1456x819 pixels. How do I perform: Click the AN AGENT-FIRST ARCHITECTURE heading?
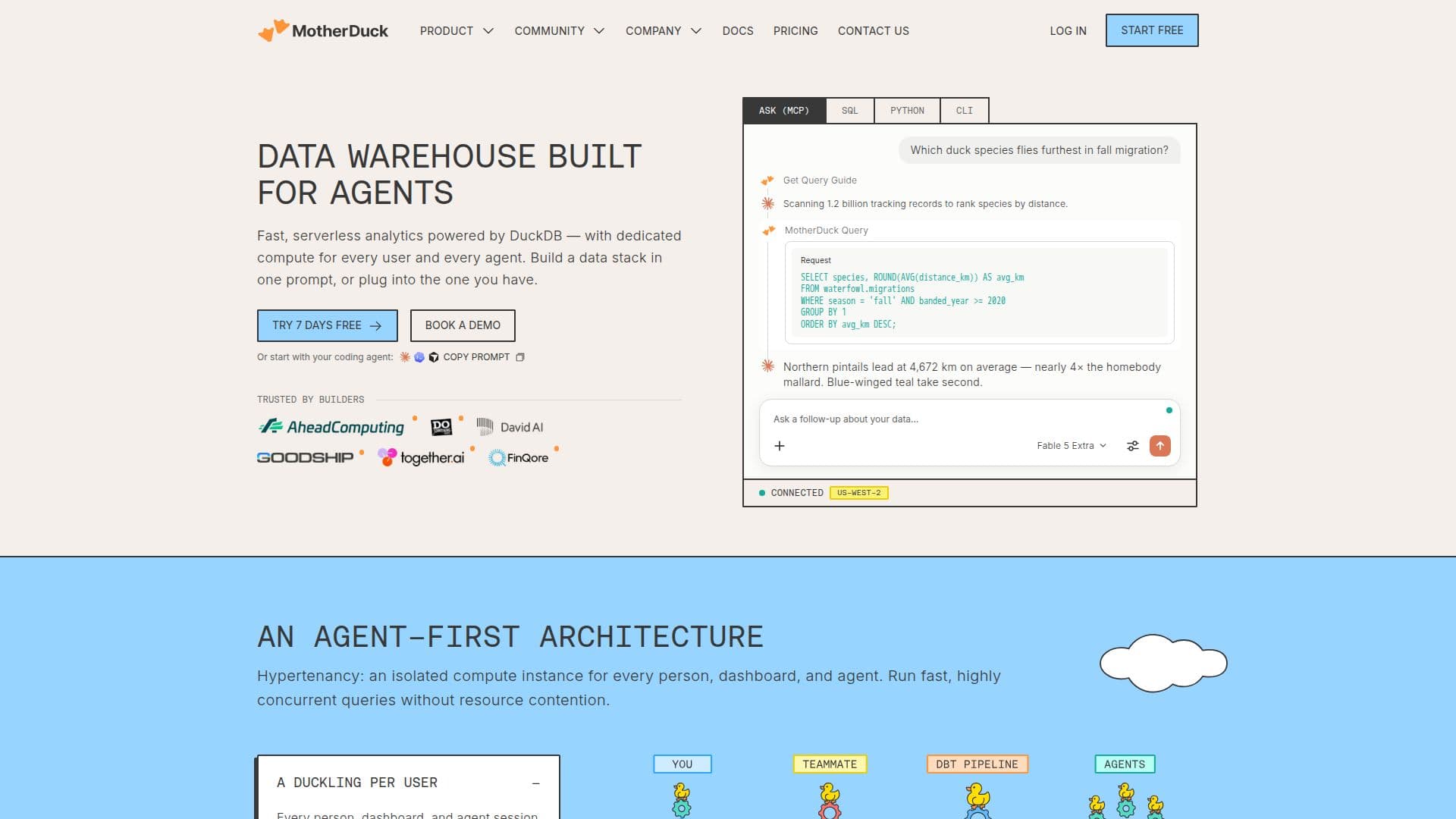coord(510,637)
